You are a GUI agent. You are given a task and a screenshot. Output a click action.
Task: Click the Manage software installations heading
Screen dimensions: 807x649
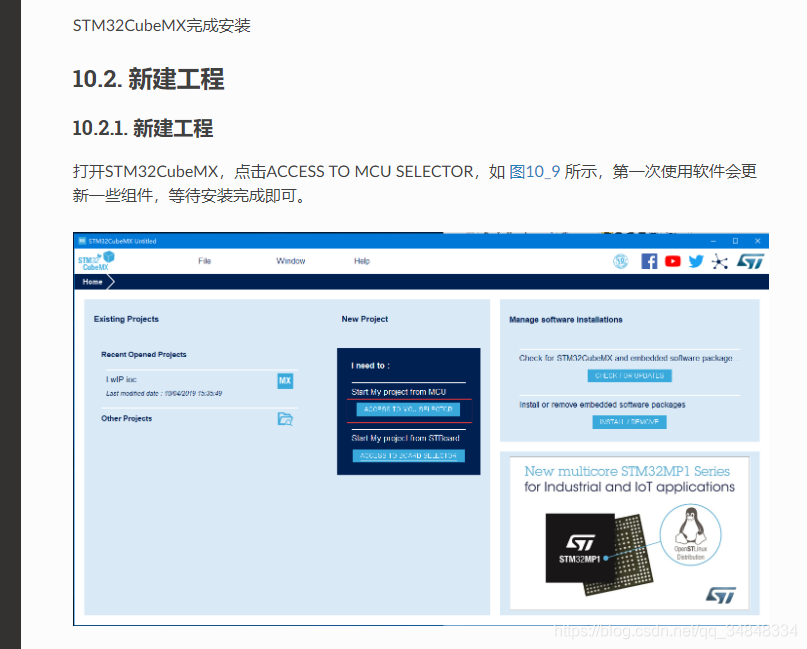click(x=566, y=320)
